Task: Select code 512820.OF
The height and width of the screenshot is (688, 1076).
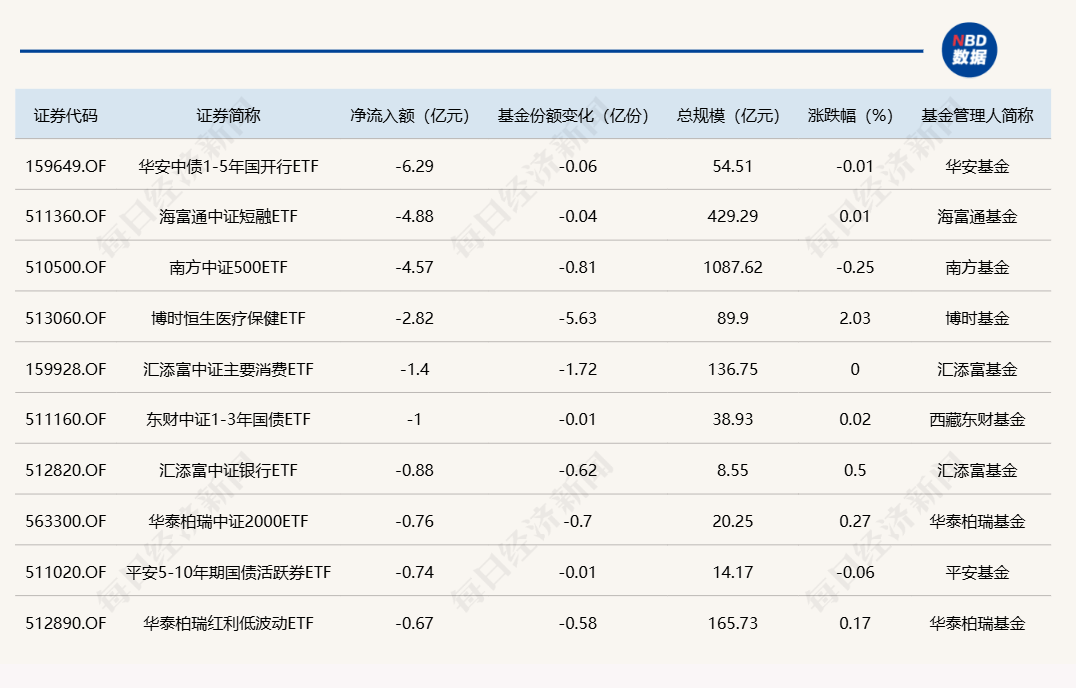Action: 66,471
